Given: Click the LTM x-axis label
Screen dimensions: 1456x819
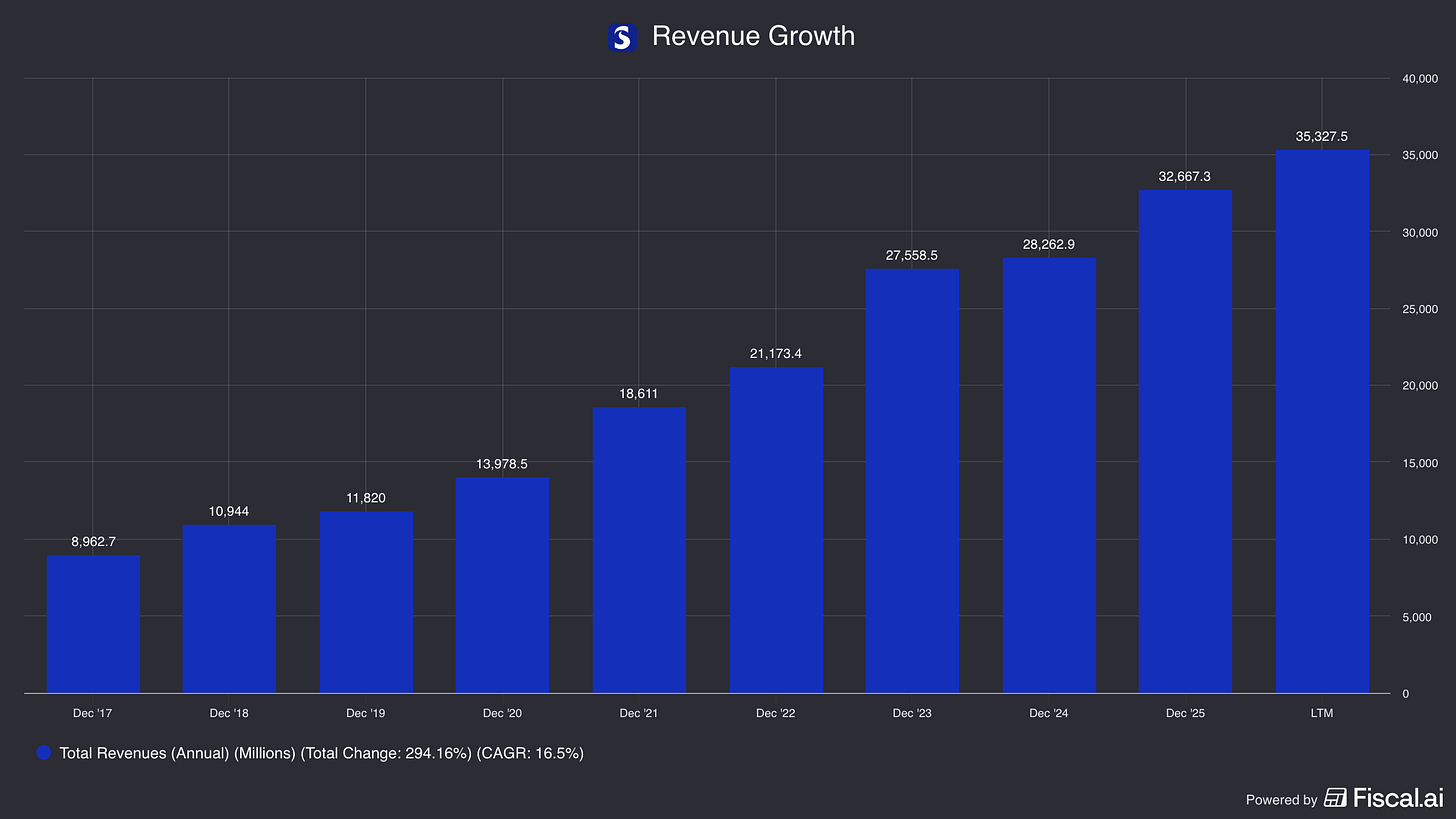Looking at the screenshot, I should [x=1322, y=713].
